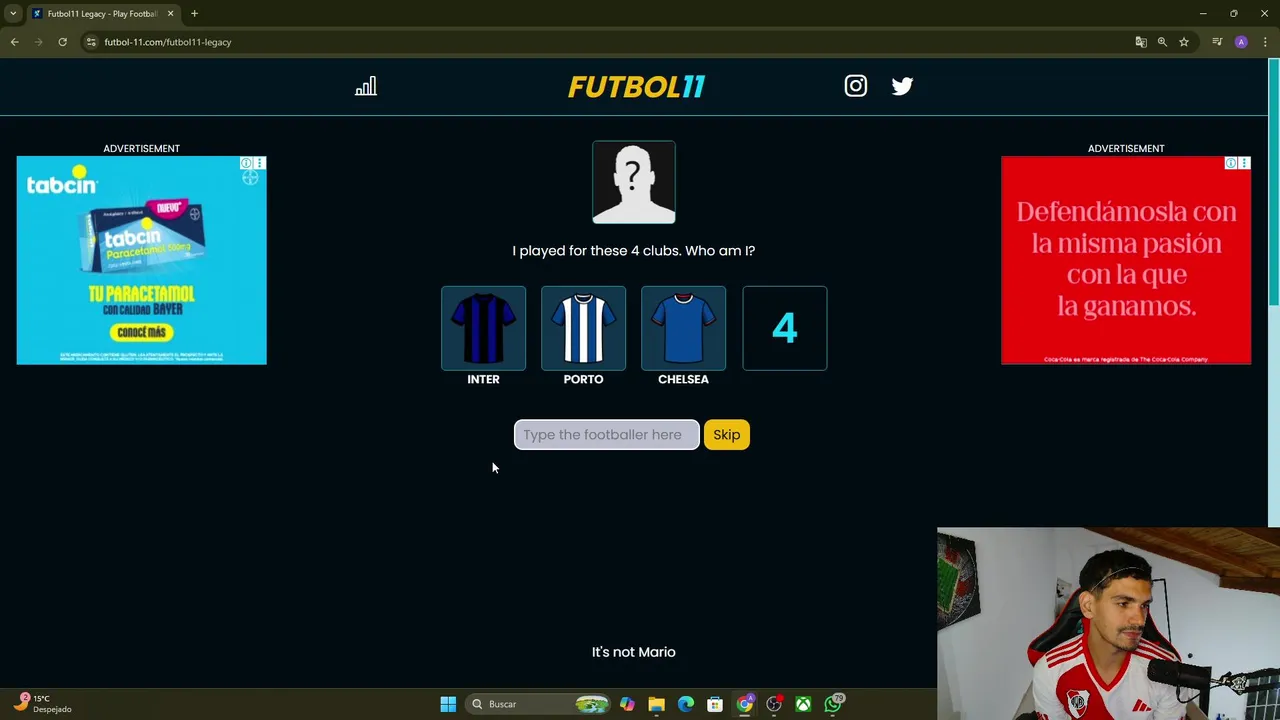Close the tabcin ad via AdChoices icon
The height and width of the screenshot is (720, 1280).
(x=246, y=163)
